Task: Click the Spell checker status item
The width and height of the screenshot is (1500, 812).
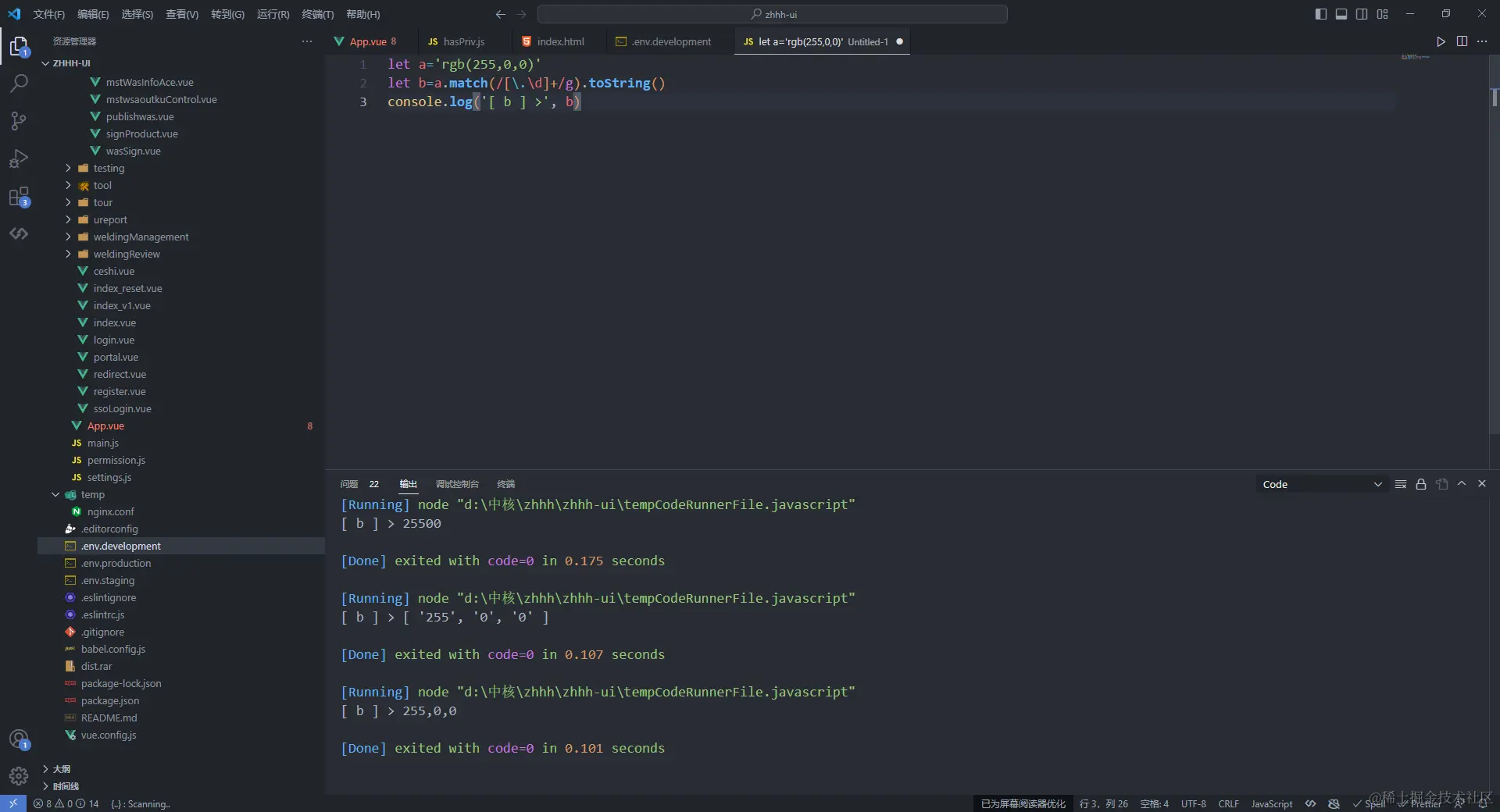Action: click(x=1369, y=803)
